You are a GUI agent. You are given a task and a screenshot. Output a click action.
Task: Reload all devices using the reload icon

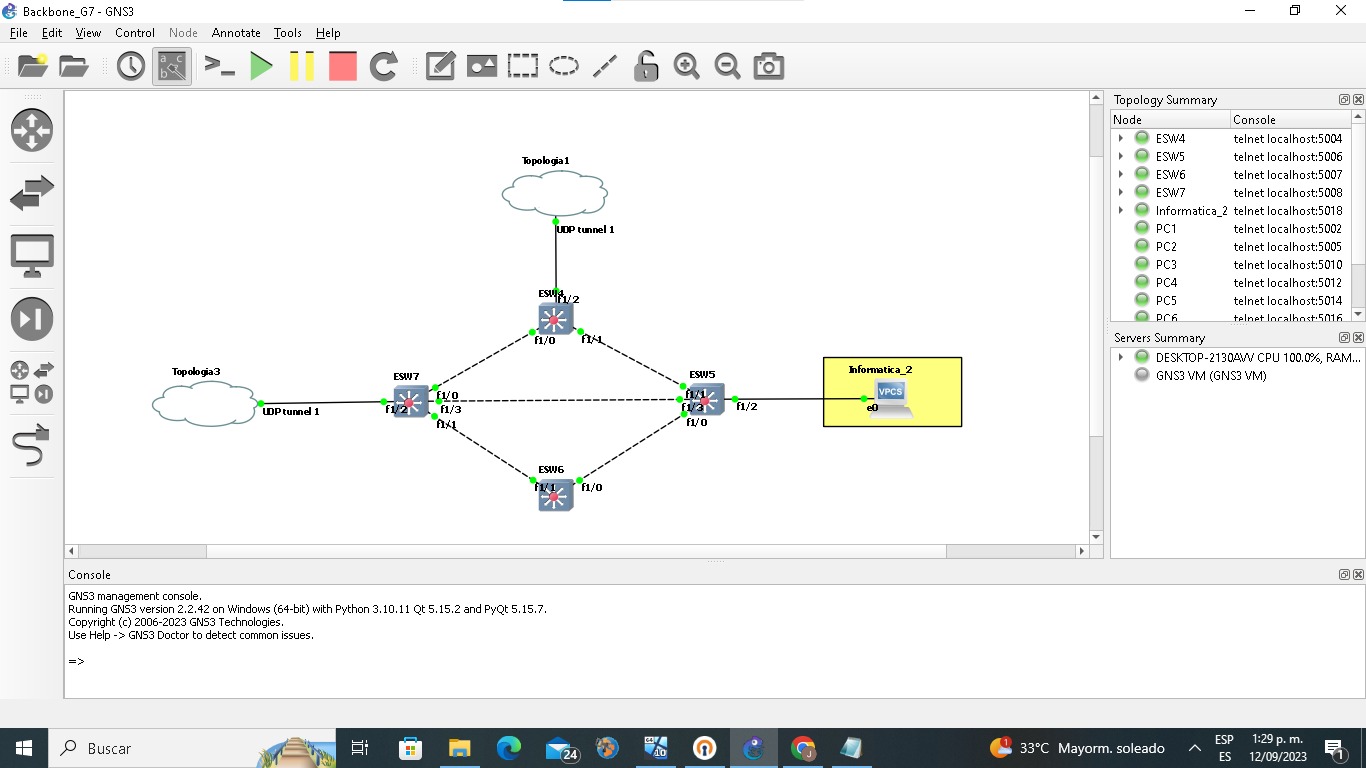(x=385, y=66)
